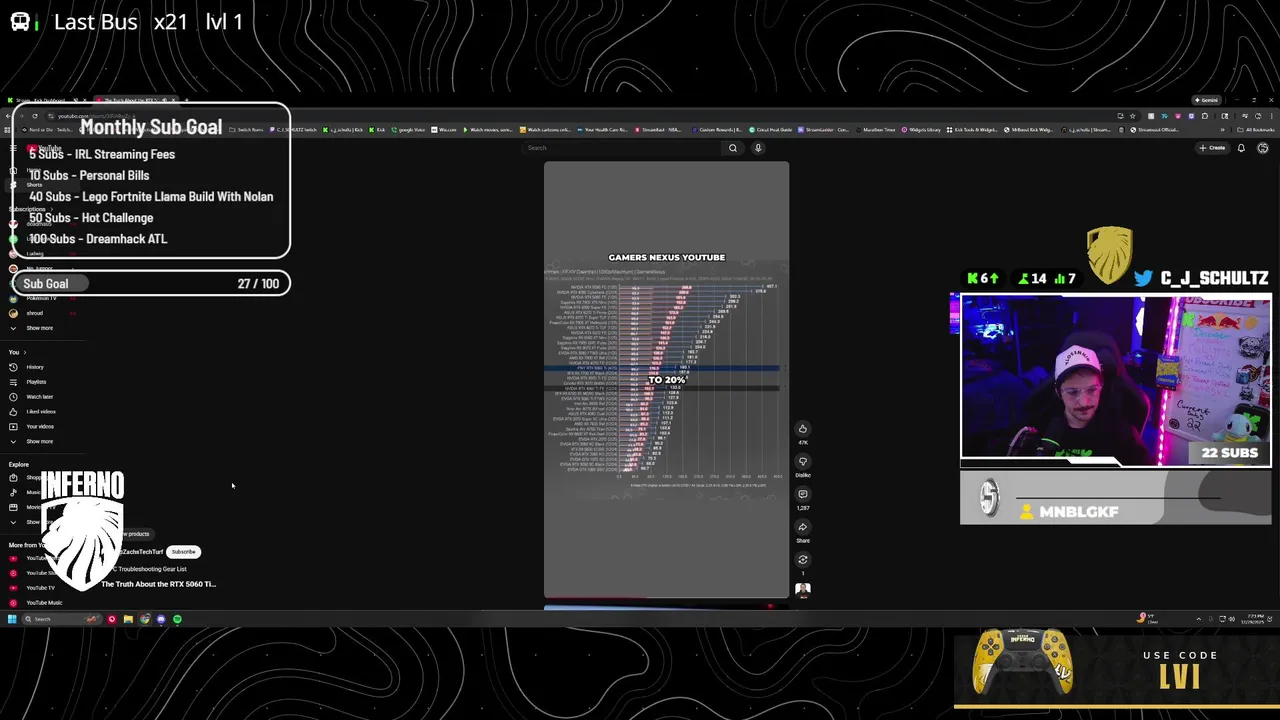1280x720 pixels.
Task: Open the Chrome three-dot menu
Action: pos(1270,116)
